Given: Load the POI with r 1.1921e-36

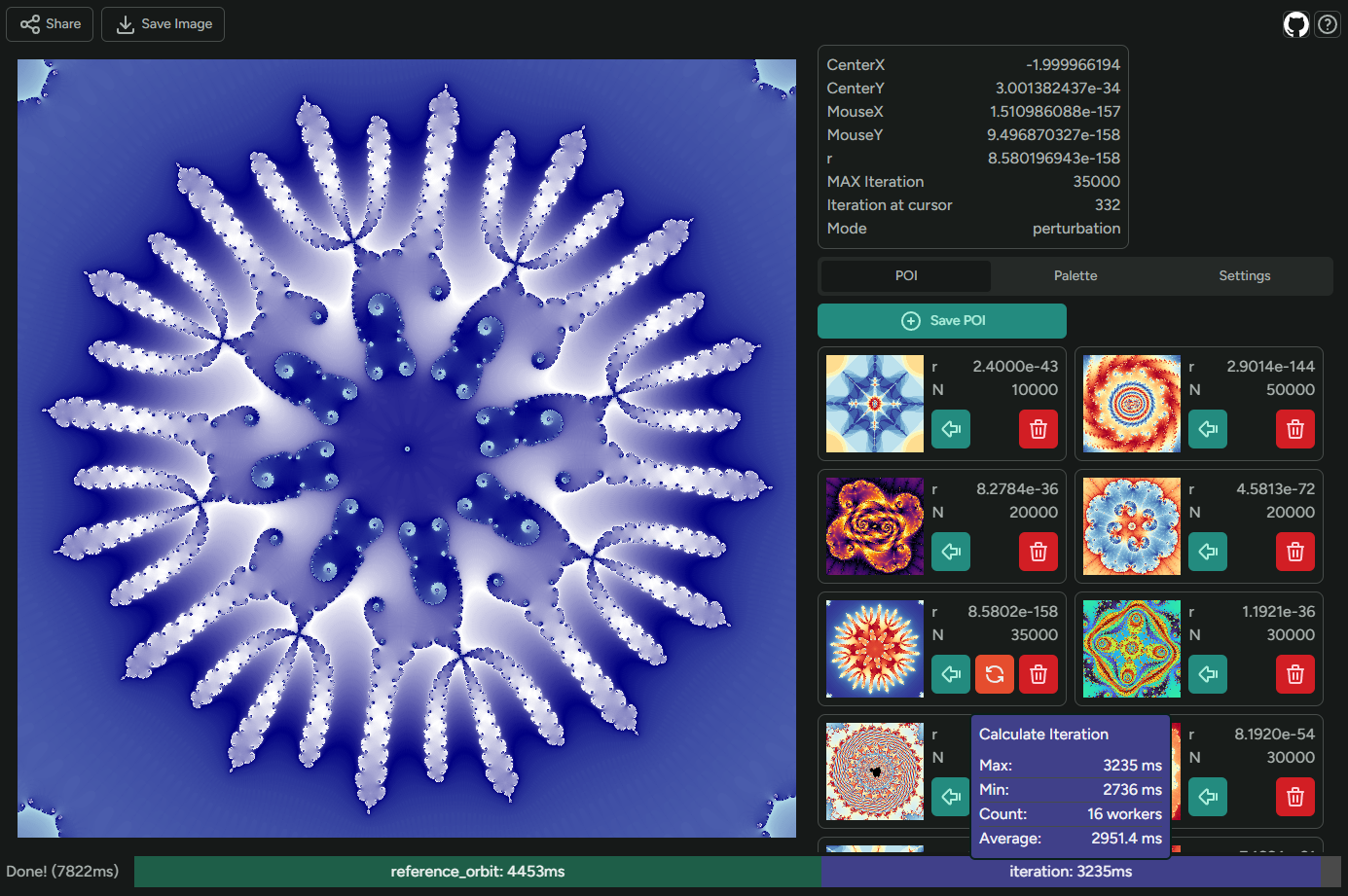Looking at the screenshot, I should pyautogui.click(x=1208, y=674).
